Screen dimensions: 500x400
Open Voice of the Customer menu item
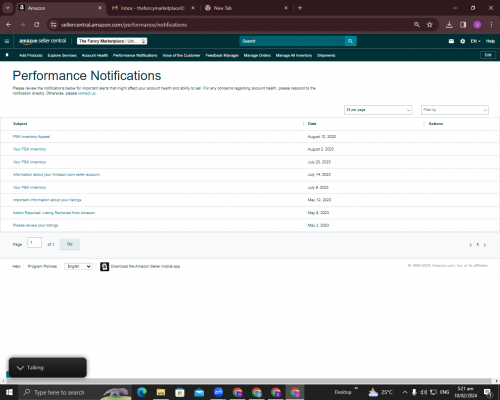[181, 55]
